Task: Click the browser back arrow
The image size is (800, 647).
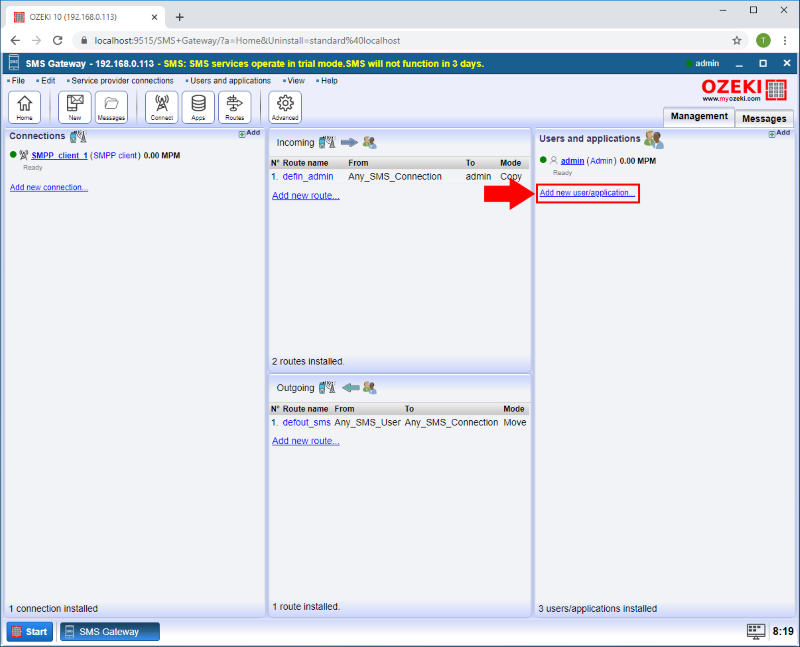Action: [x=15, y=40]
